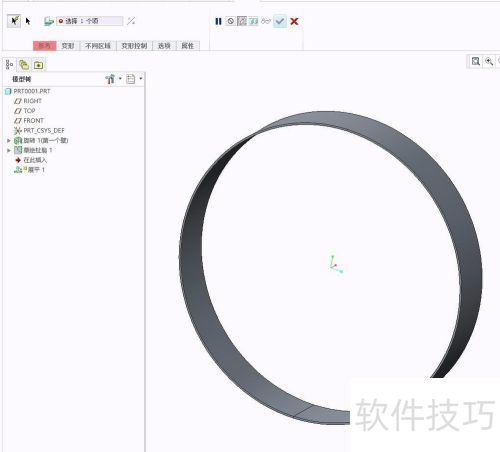The image size is (500, 452).
Task: Click the flip direction slash icon
Action: (x=131, y=21)
